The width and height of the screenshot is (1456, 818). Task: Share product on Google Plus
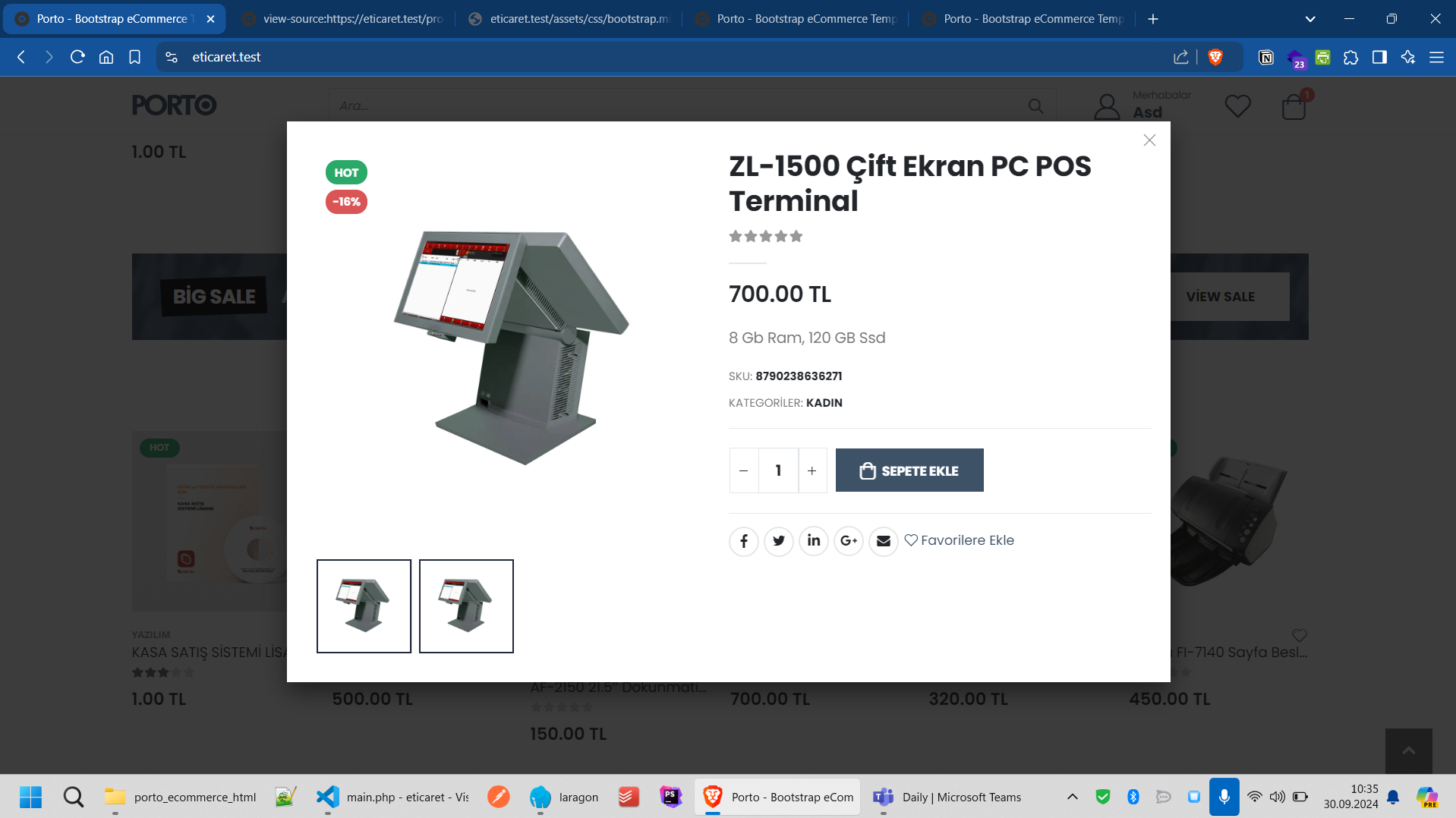[x=849, y=541]
